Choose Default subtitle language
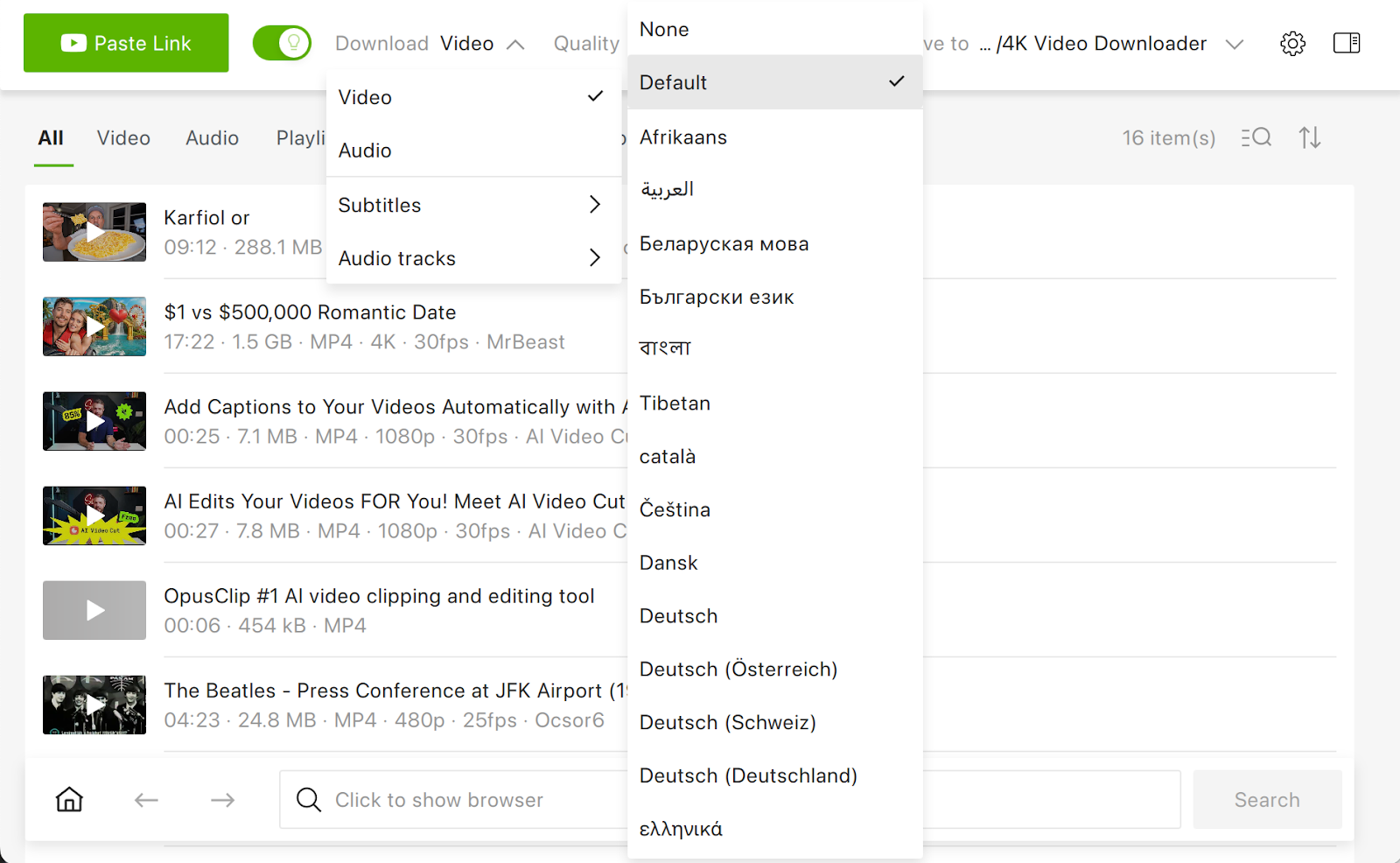The image size is (1400, 863). pyautogui.click(x=775, y=82)
